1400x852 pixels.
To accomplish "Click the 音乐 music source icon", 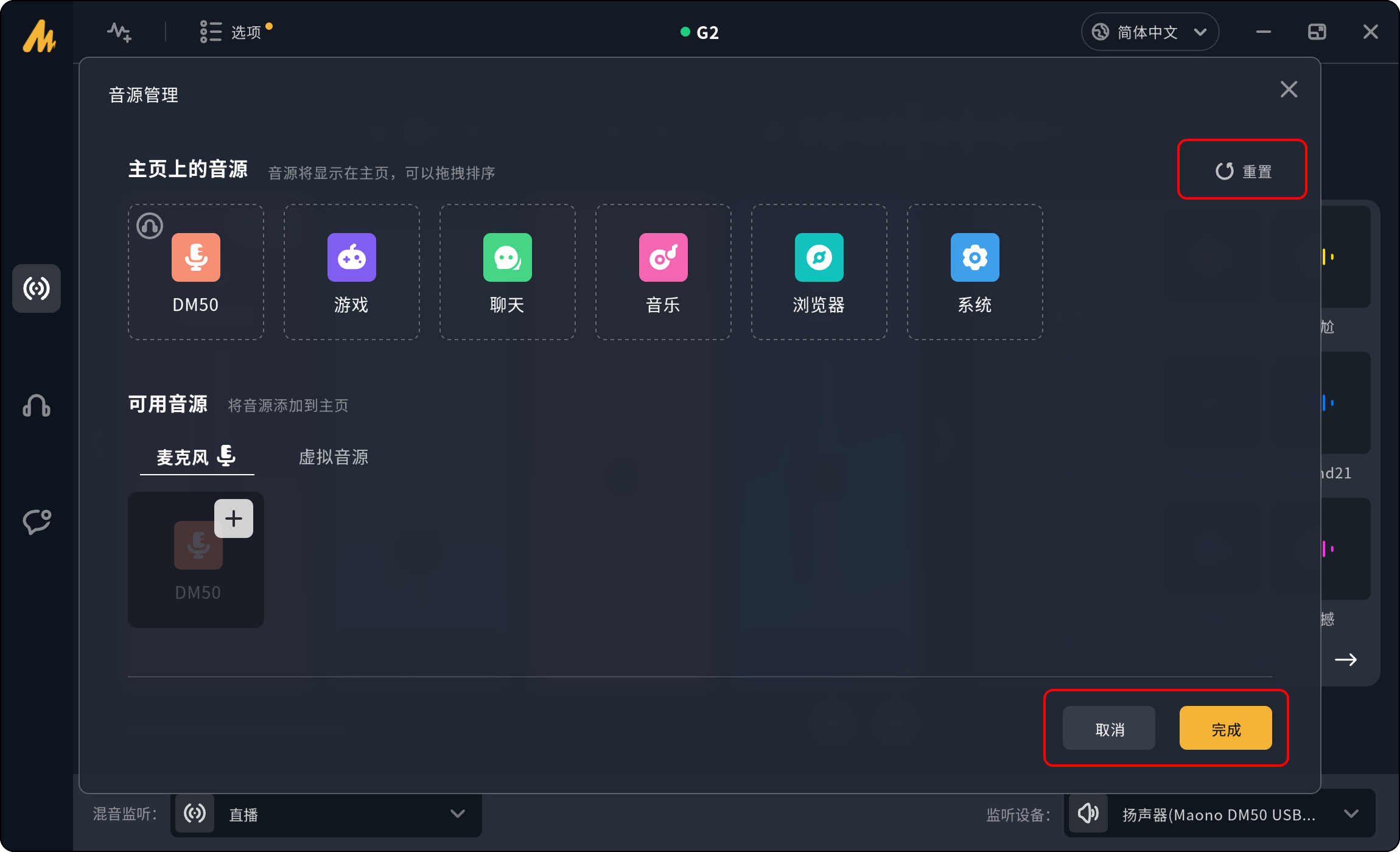I will coord(663,257).
